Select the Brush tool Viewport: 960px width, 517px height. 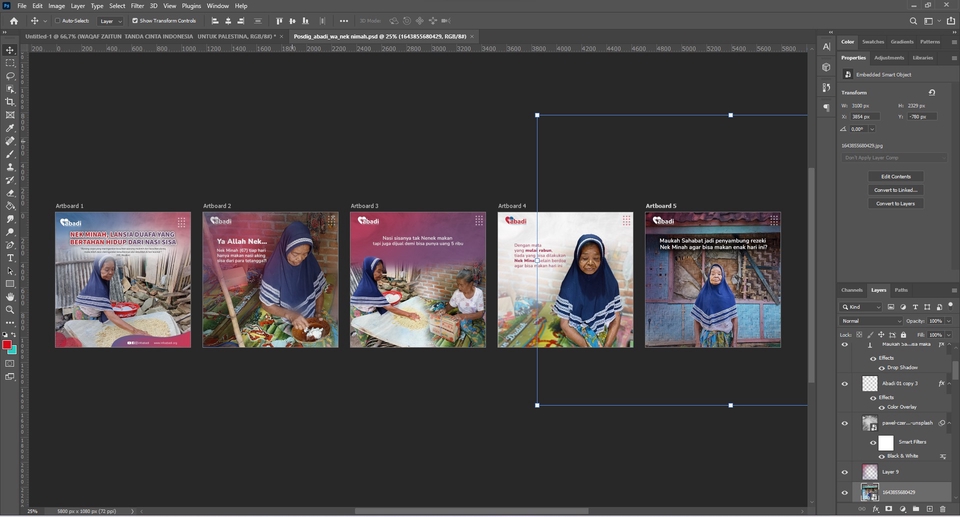pos(10,154)
